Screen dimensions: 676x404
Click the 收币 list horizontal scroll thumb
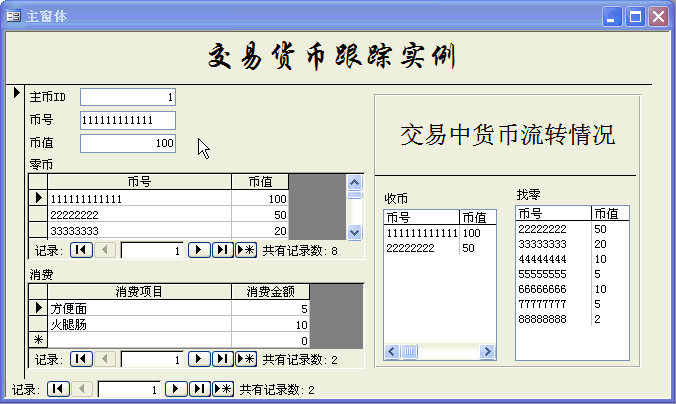coord(409,351)
